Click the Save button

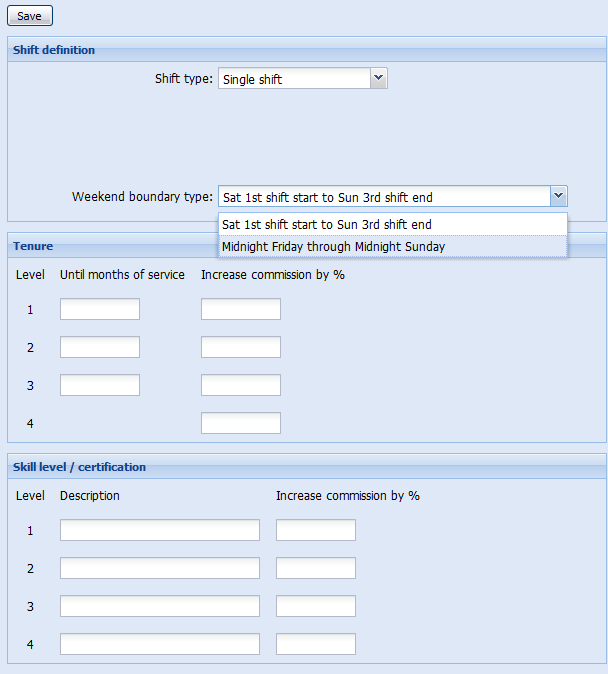click(29, 16)
